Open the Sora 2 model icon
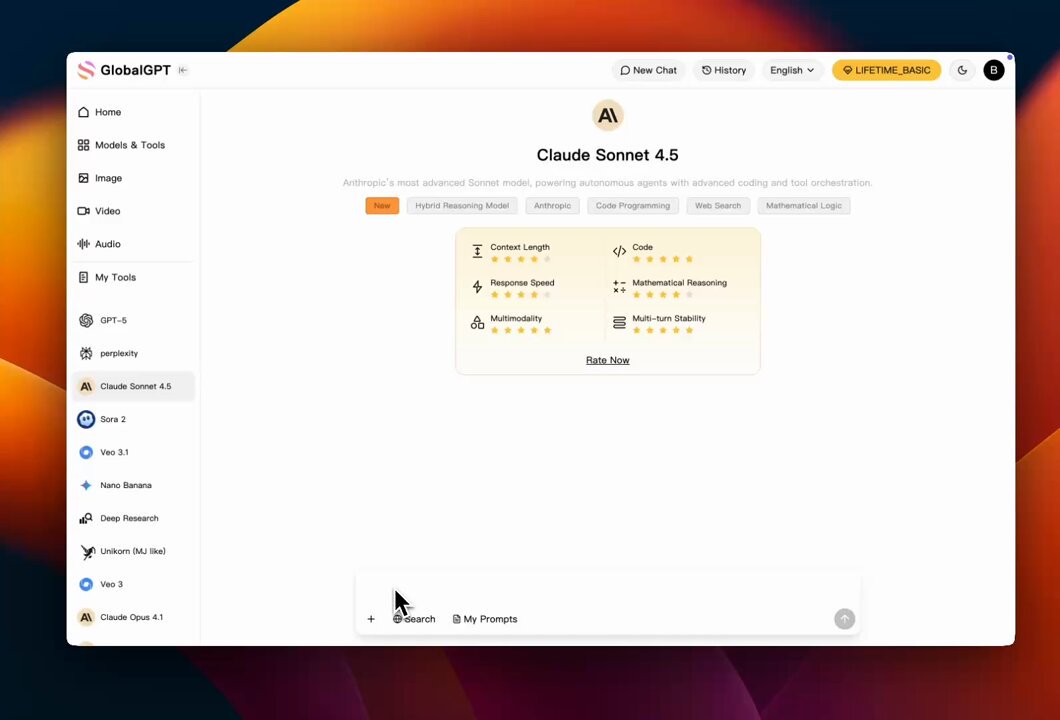The width and height of the screenshot is (1060, 720). pos(86,420)
